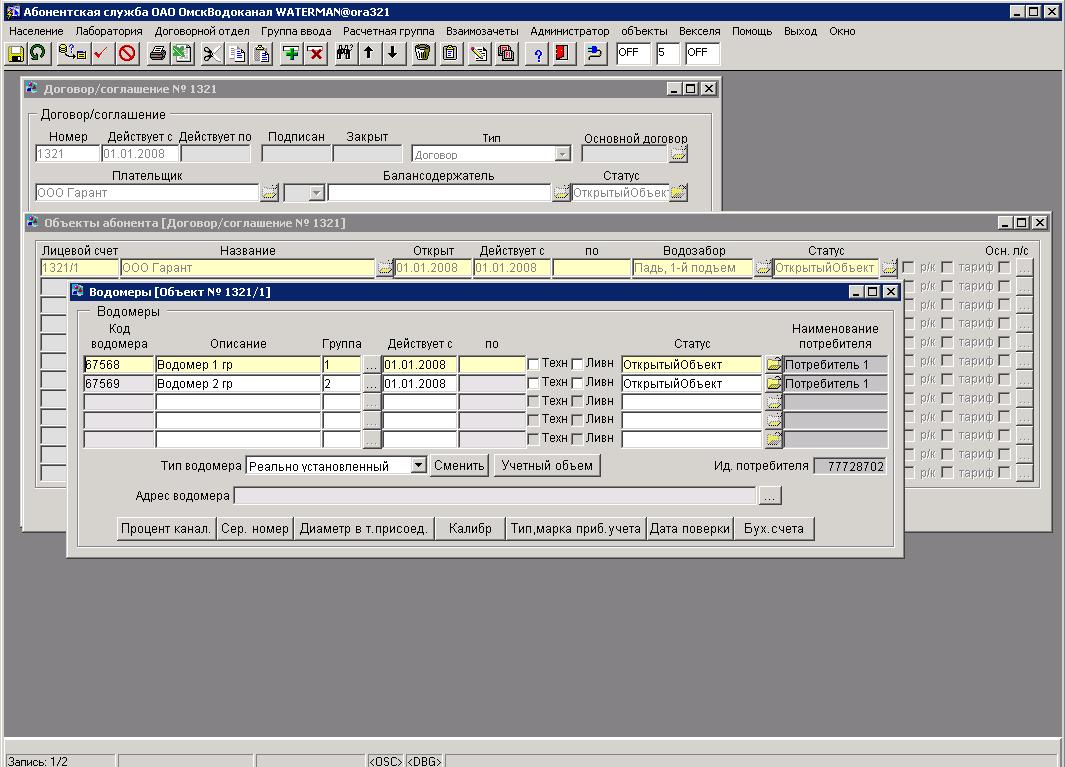1065x767 pixels.
Task: Click the printer icon in toolbar
Action: pyautogui.click(x=158, y=53)
